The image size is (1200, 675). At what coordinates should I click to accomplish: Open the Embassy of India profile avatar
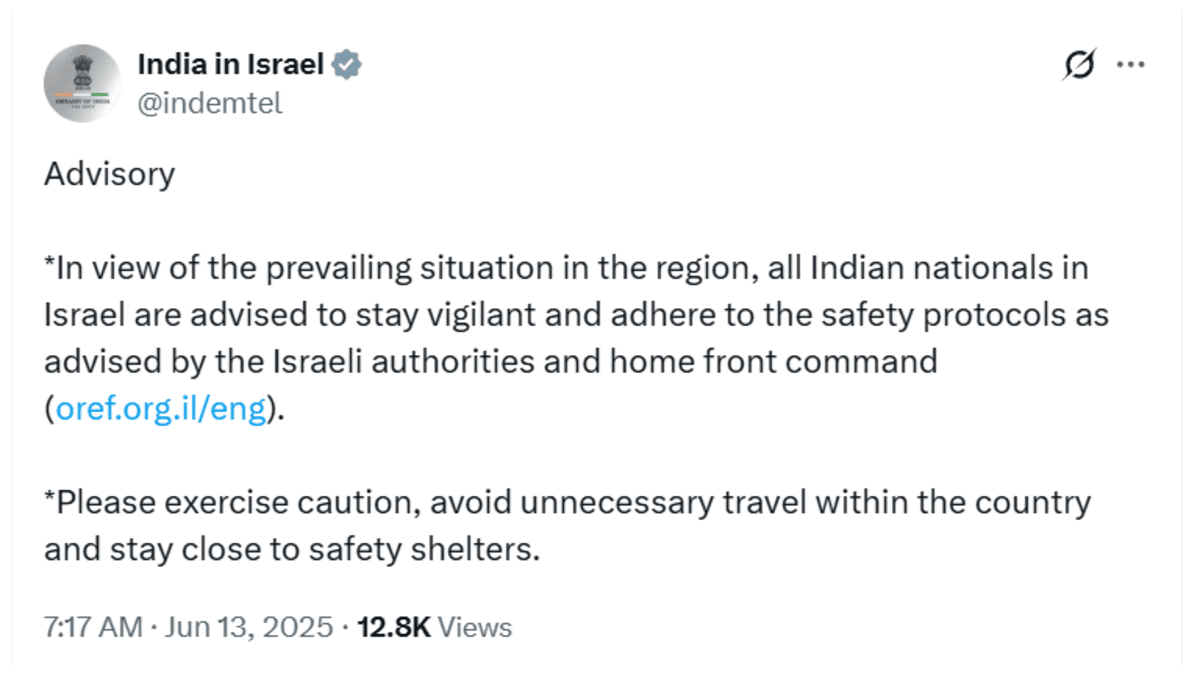82,84
